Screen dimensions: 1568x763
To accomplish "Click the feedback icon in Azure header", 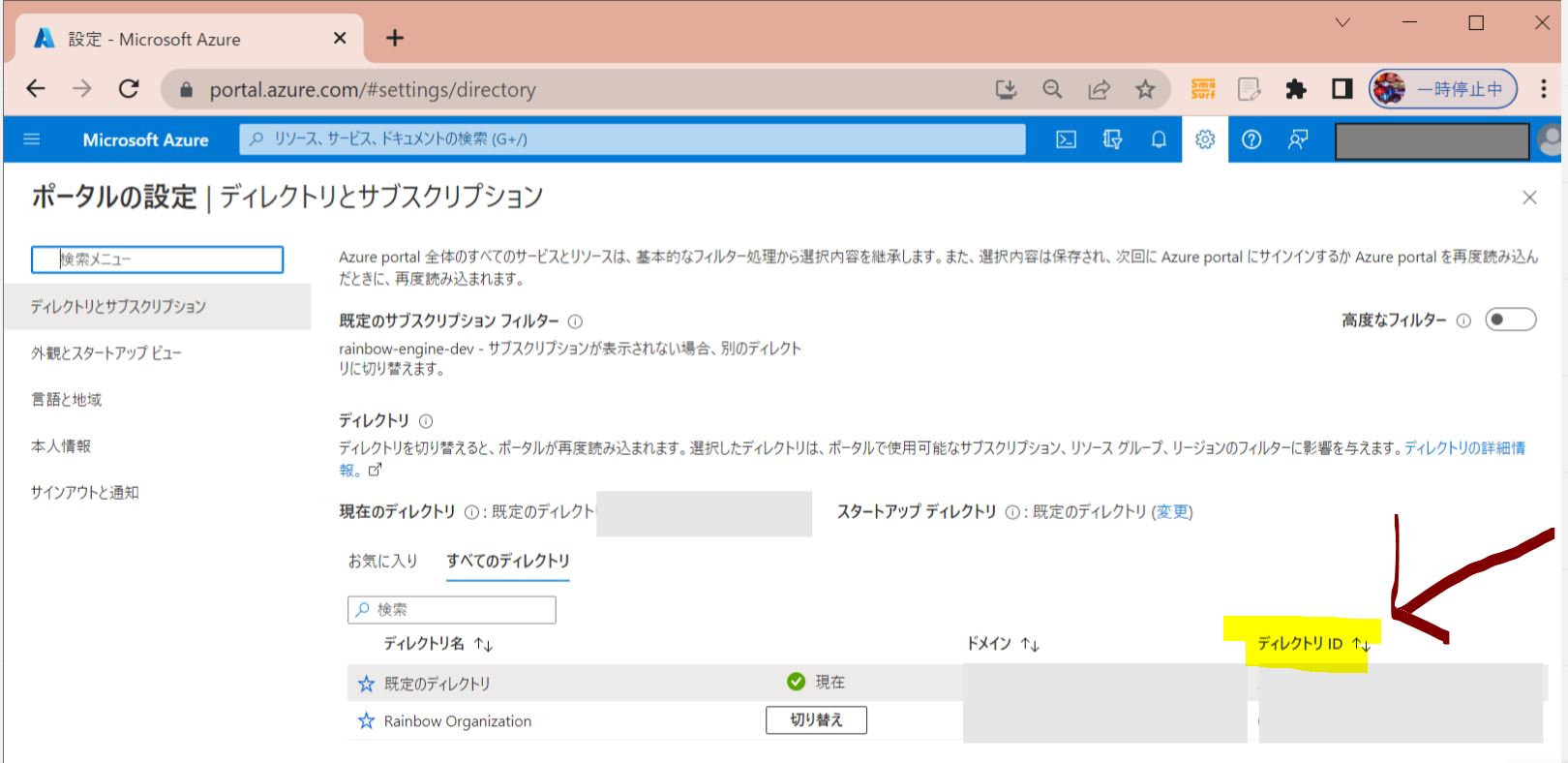I will tap(1298, 139).
